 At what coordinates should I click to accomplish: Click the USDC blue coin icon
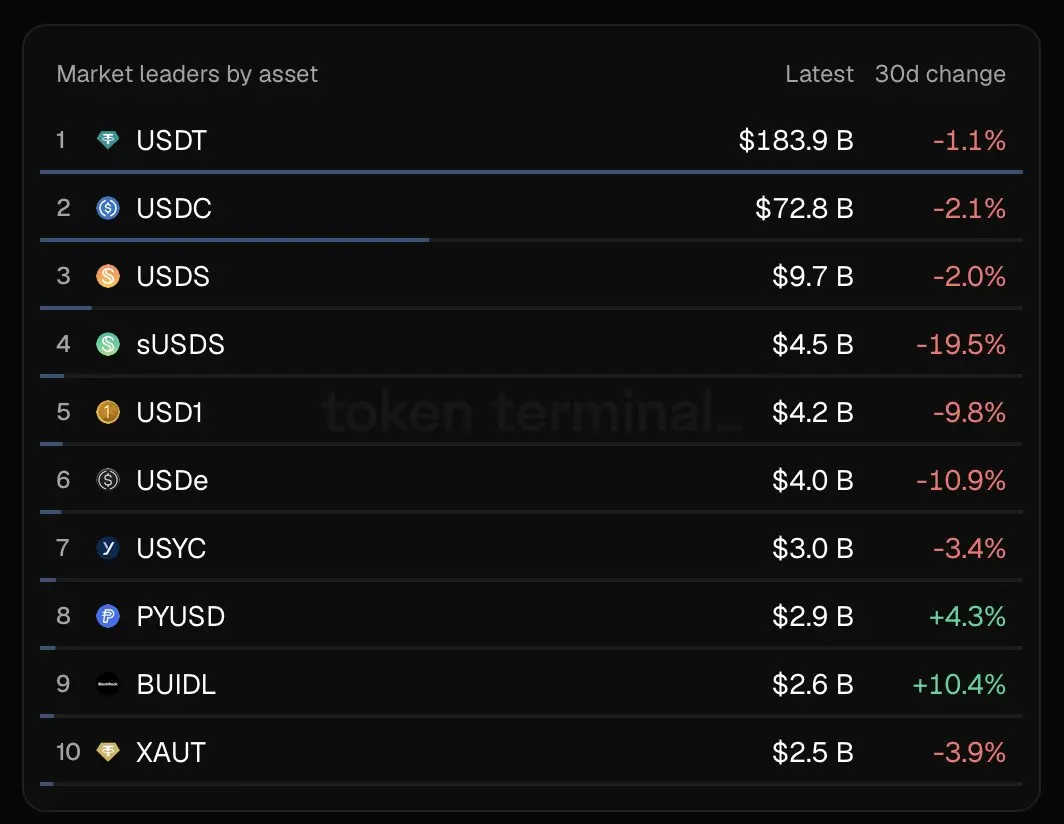pos(108,208)
